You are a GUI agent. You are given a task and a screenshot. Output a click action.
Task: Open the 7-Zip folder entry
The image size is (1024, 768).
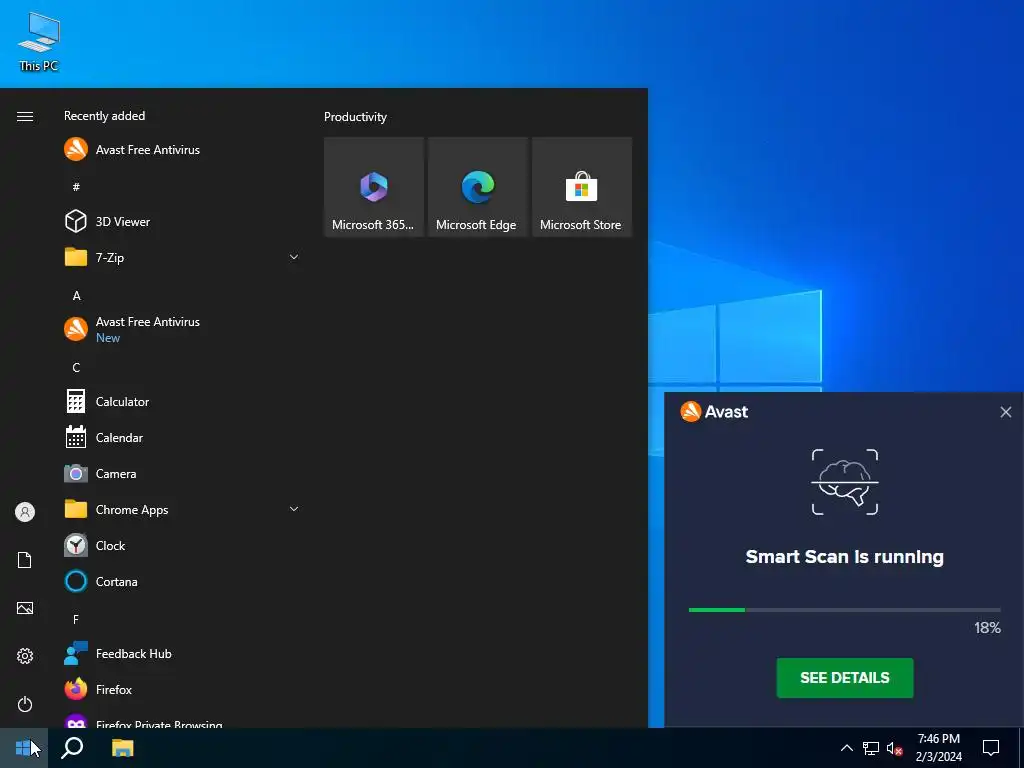pyautogui.click(x=181, y=257)
